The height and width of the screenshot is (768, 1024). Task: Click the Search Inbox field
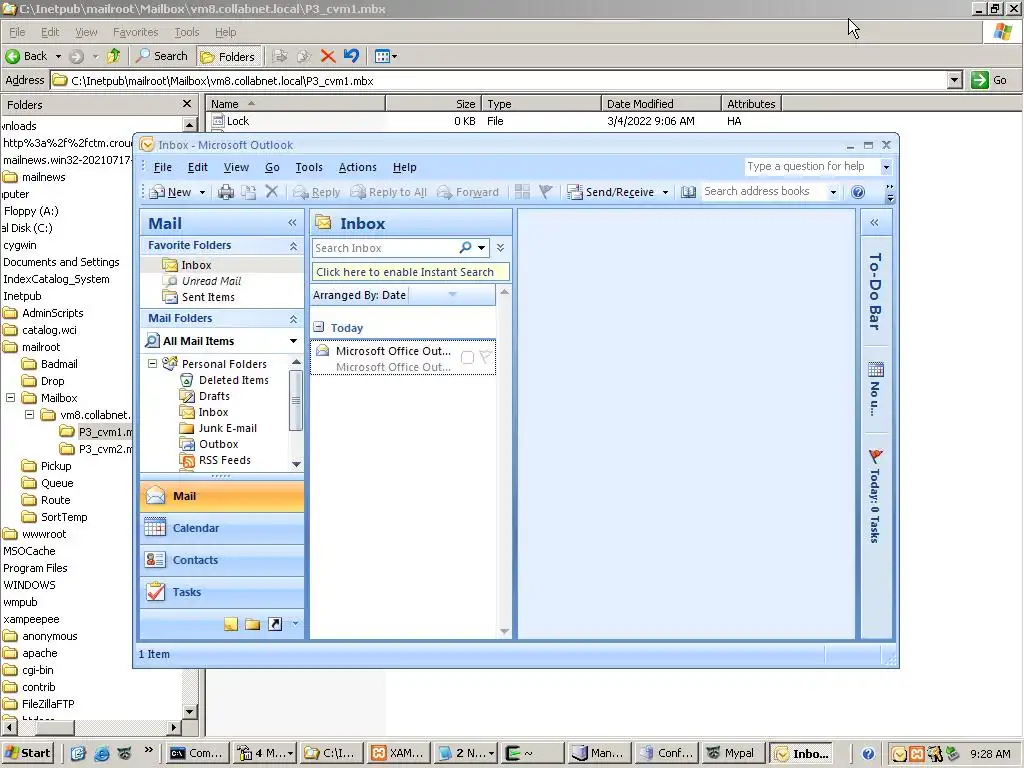(385, 248)
